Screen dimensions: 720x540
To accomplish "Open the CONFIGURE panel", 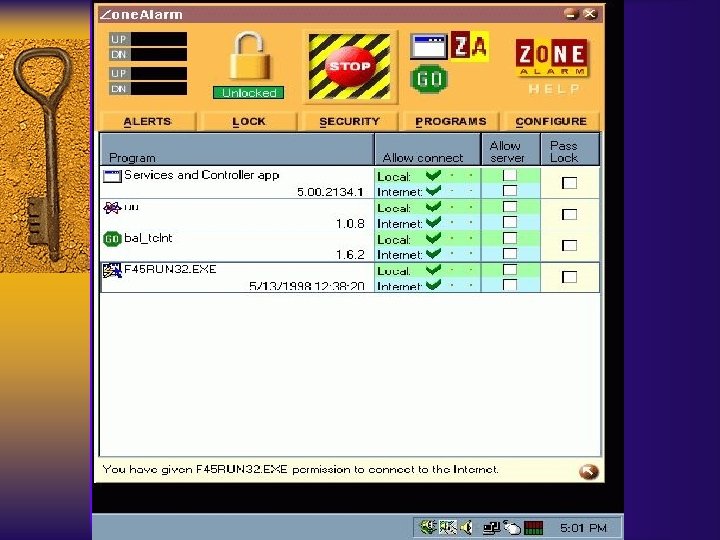I will coord(551,122).
